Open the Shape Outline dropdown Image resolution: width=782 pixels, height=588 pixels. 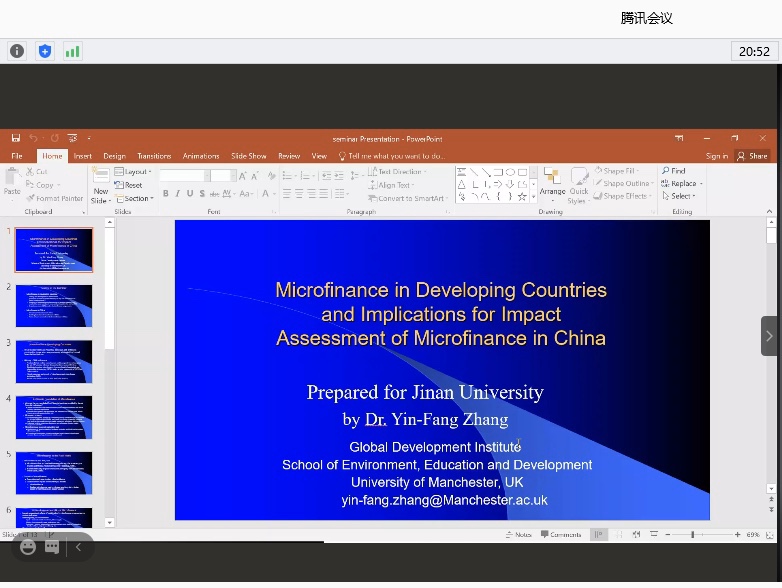623,183
